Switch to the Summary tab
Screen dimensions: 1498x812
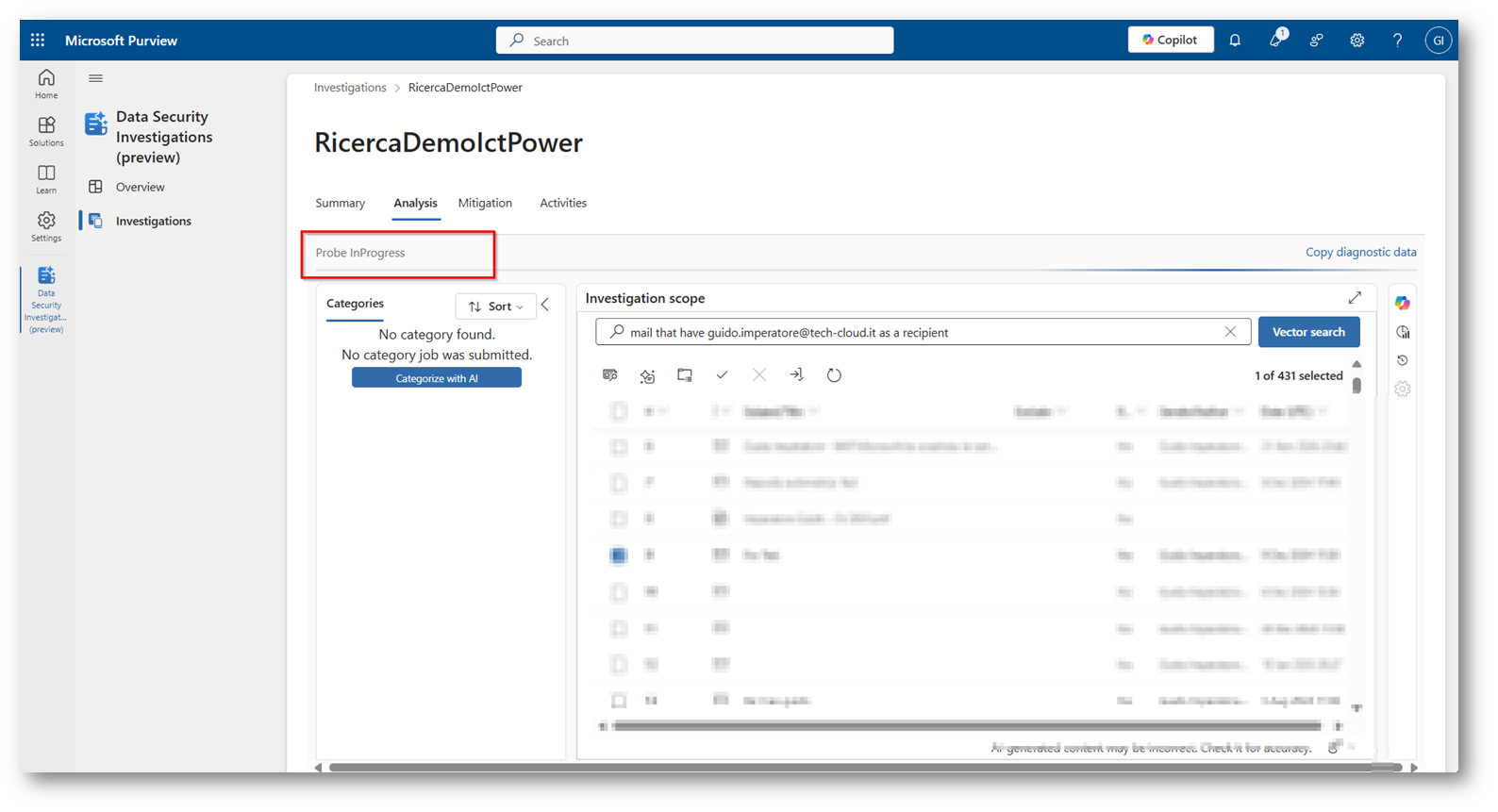[x=340, y=203]
